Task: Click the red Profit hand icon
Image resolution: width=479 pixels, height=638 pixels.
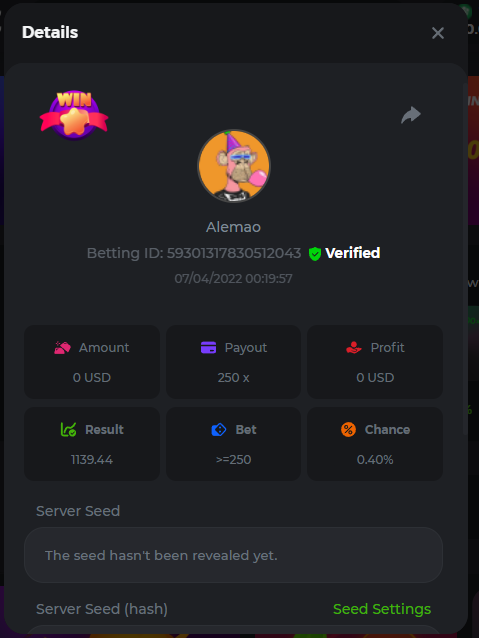Action: click(x=354, y=348)
